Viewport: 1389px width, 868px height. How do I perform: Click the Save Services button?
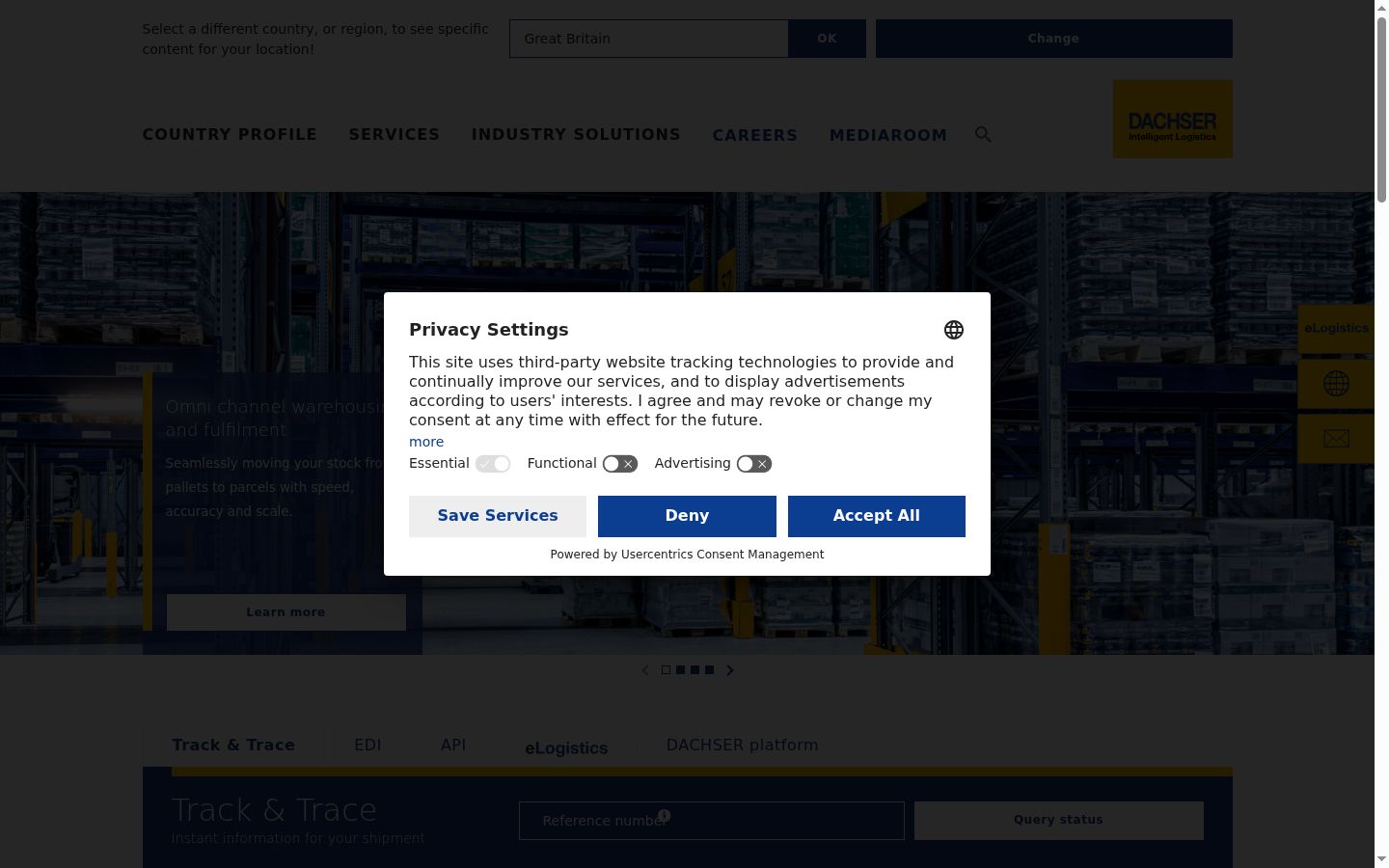click(x=498, y=516)
